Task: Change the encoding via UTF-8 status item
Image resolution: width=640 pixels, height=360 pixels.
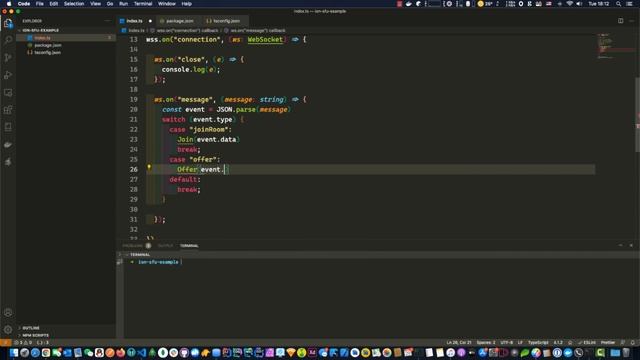Action: pyautogui.click(x=507, y=343)
